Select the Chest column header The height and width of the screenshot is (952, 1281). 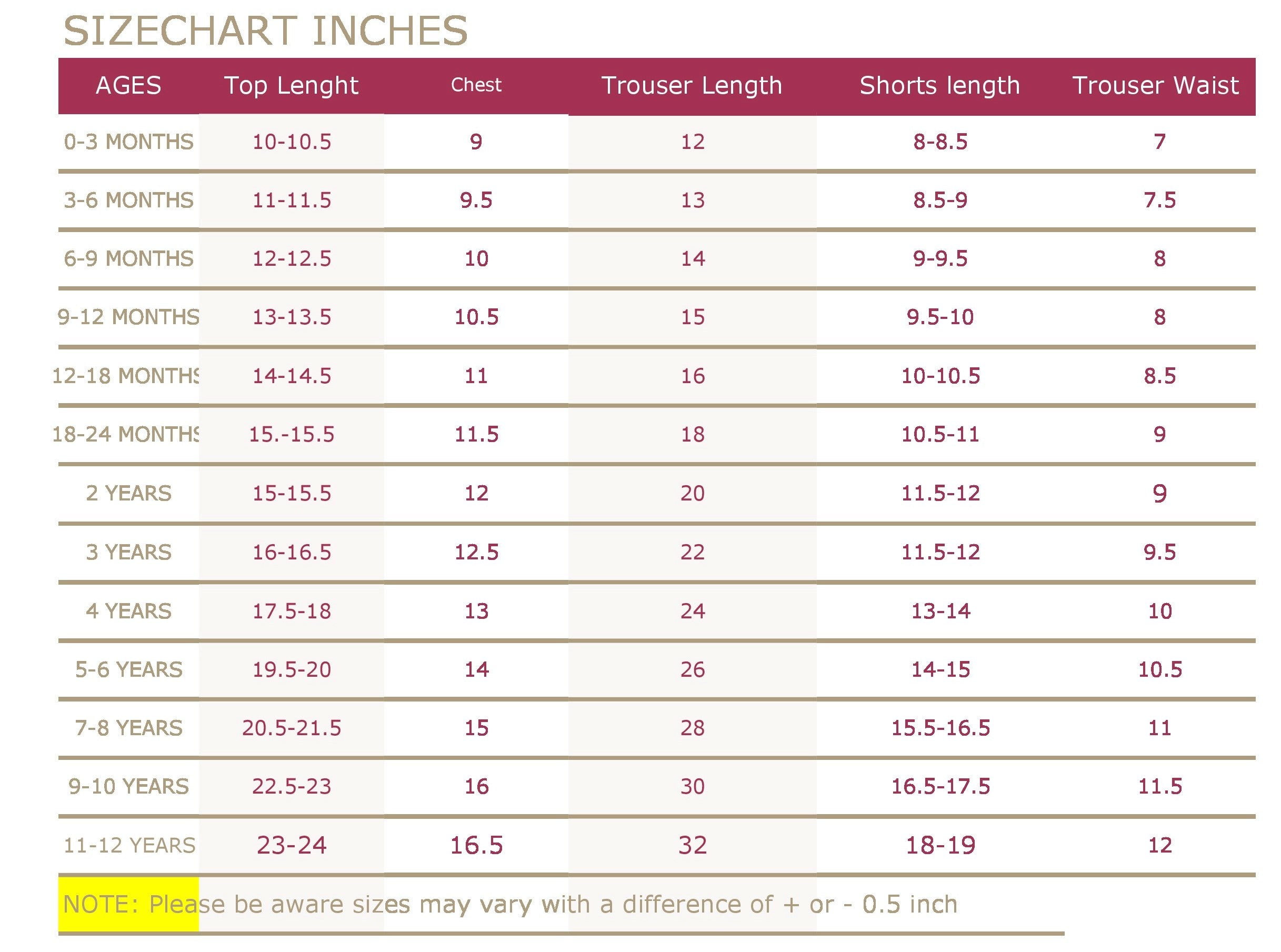point(476,85)
